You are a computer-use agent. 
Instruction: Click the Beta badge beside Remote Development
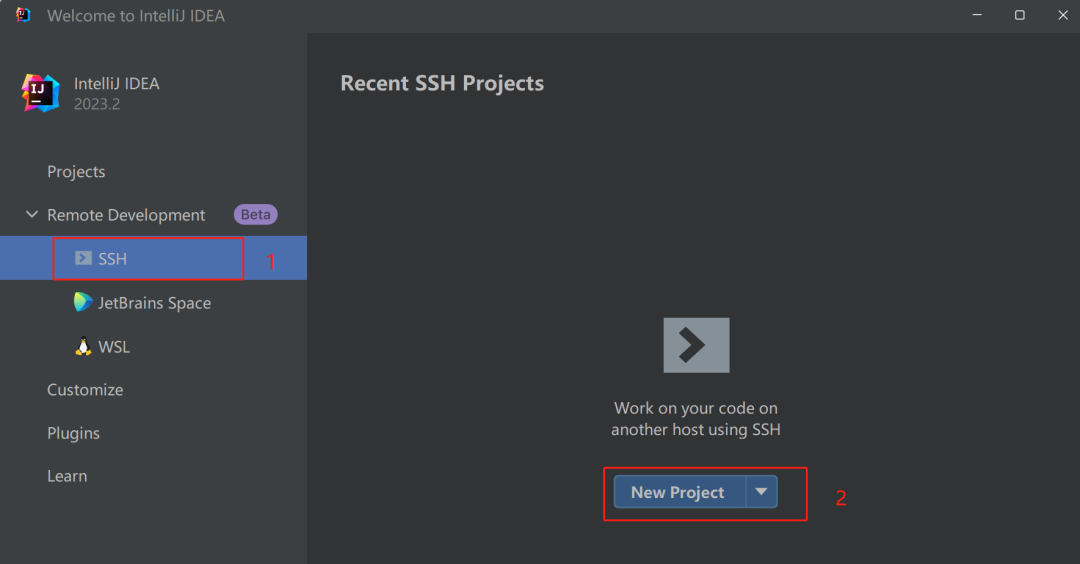click(255, 214)
